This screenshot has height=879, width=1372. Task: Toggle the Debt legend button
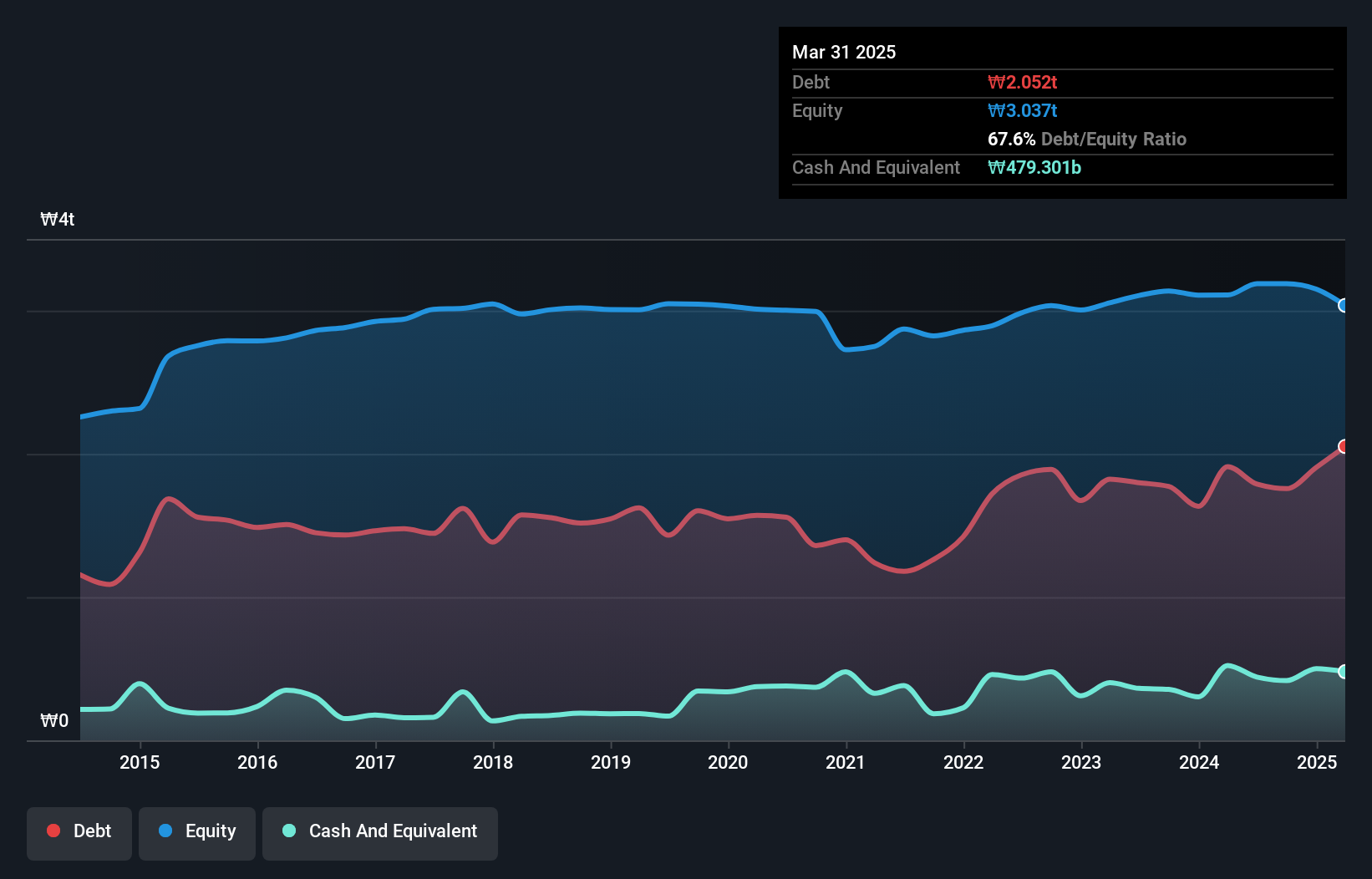[x=79, y=833]
